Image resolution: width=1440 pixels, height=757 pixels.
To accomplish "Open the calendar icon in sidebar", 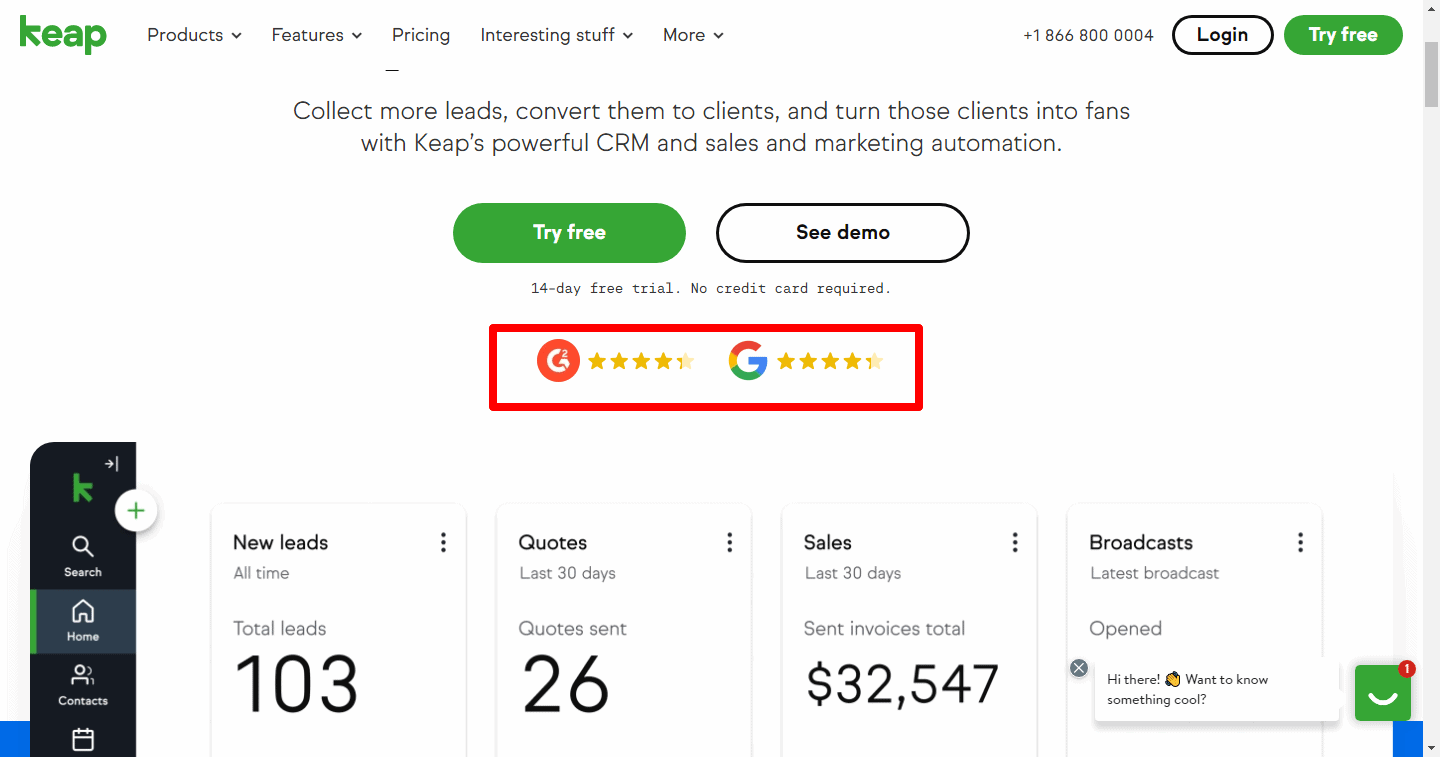I will coord(83,739).
